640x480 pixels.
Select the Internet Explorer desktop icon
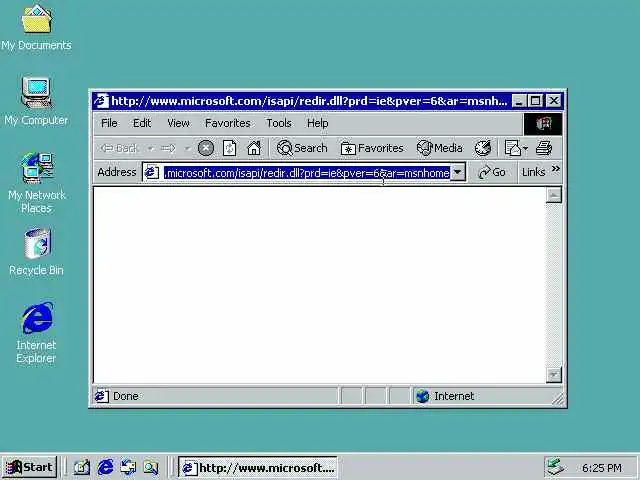36,333
